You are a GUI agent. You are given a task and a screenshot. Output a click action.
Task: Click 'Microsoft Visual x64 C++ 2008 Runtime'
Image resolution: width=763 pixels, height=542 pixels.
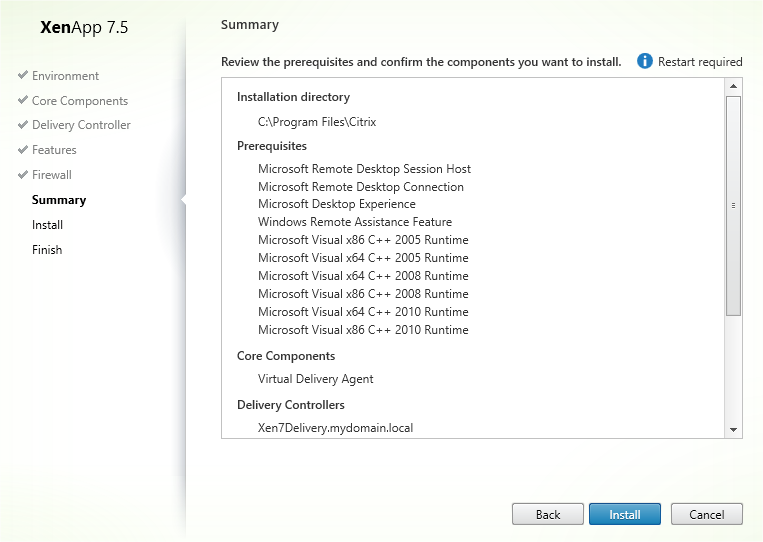coord(363,276)
